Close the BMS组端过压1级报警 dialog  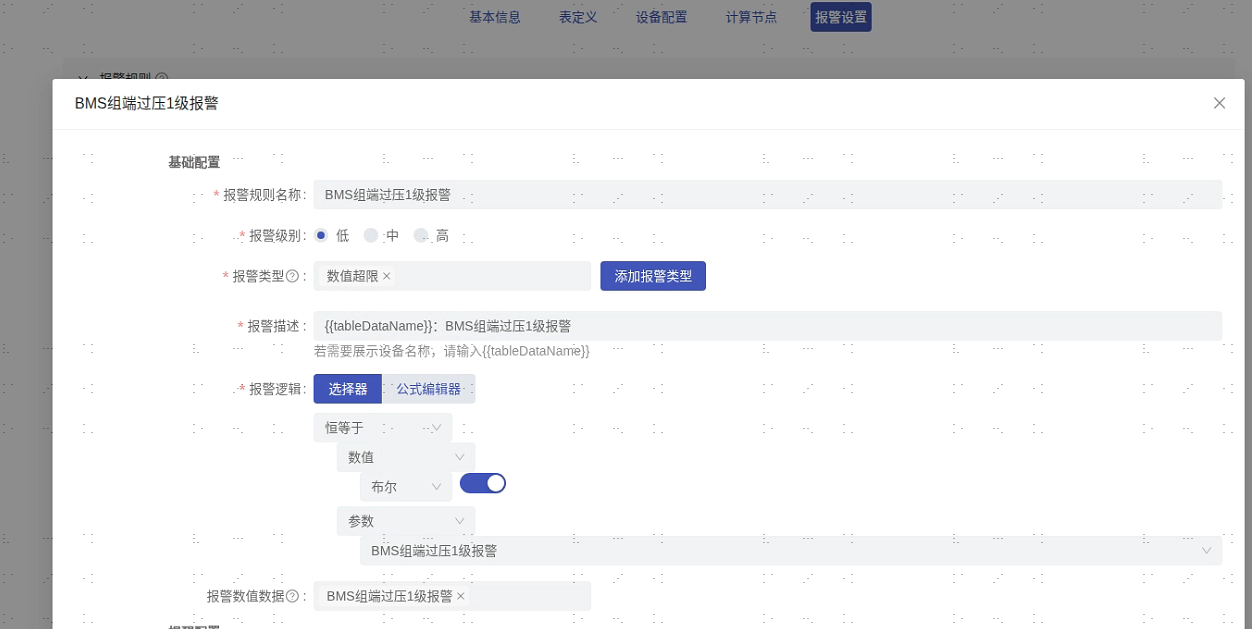pyautogui.click(x=1219, y=103)
